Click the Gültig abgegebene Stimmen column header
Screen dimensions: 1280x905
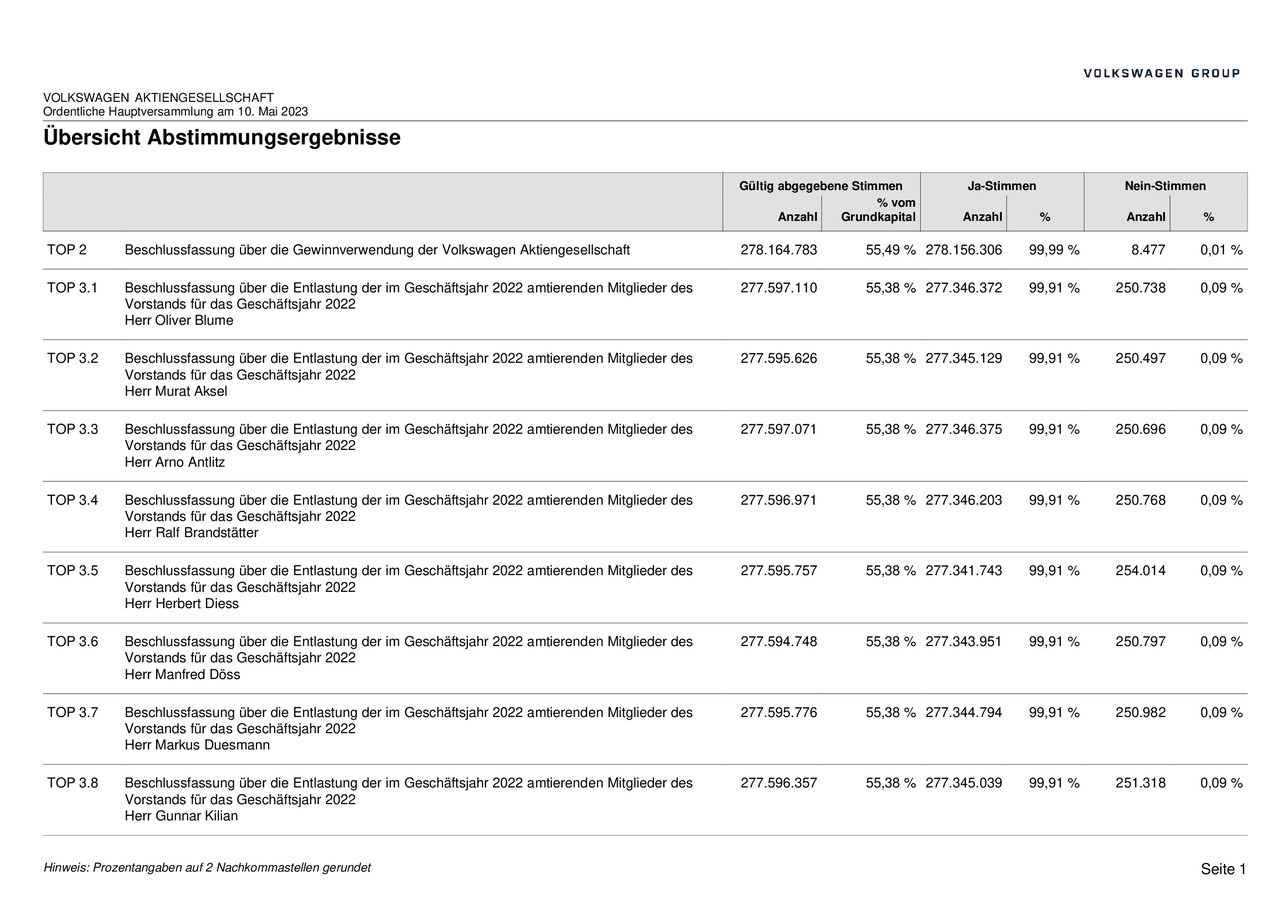[x=821, y=186]
